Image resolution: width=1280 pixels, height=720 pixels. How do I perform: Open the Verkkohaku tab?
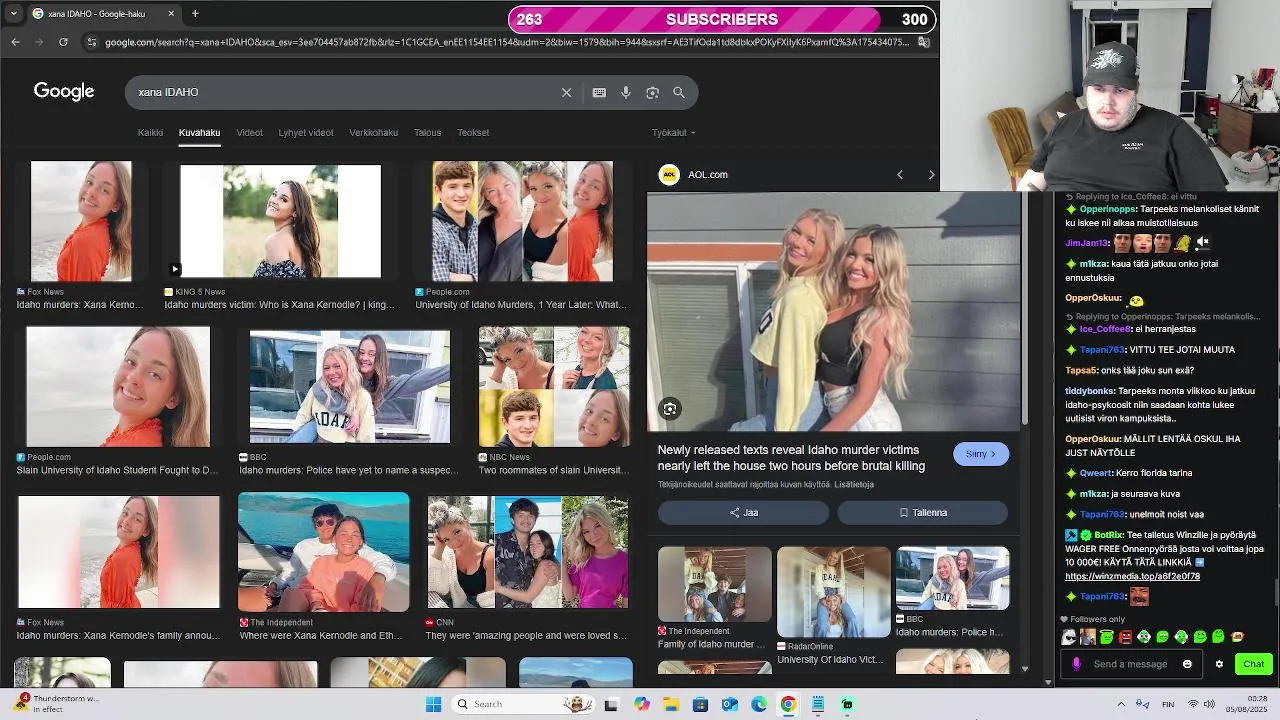pos(373,132)
